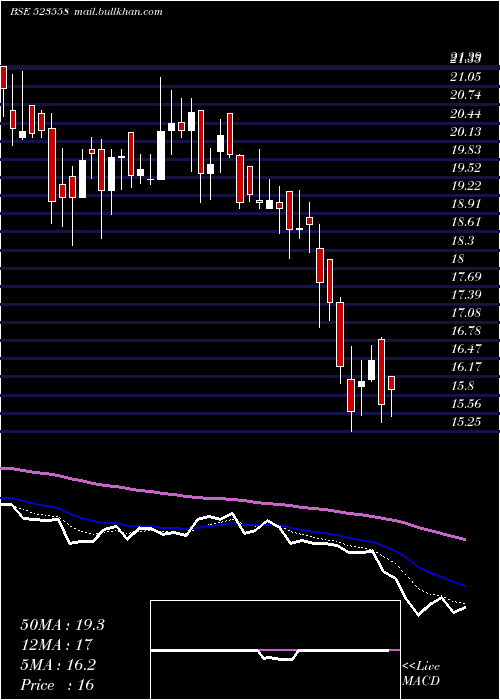
Task: Click the 17.08 price axis label
Action: [x=466, y=313]
